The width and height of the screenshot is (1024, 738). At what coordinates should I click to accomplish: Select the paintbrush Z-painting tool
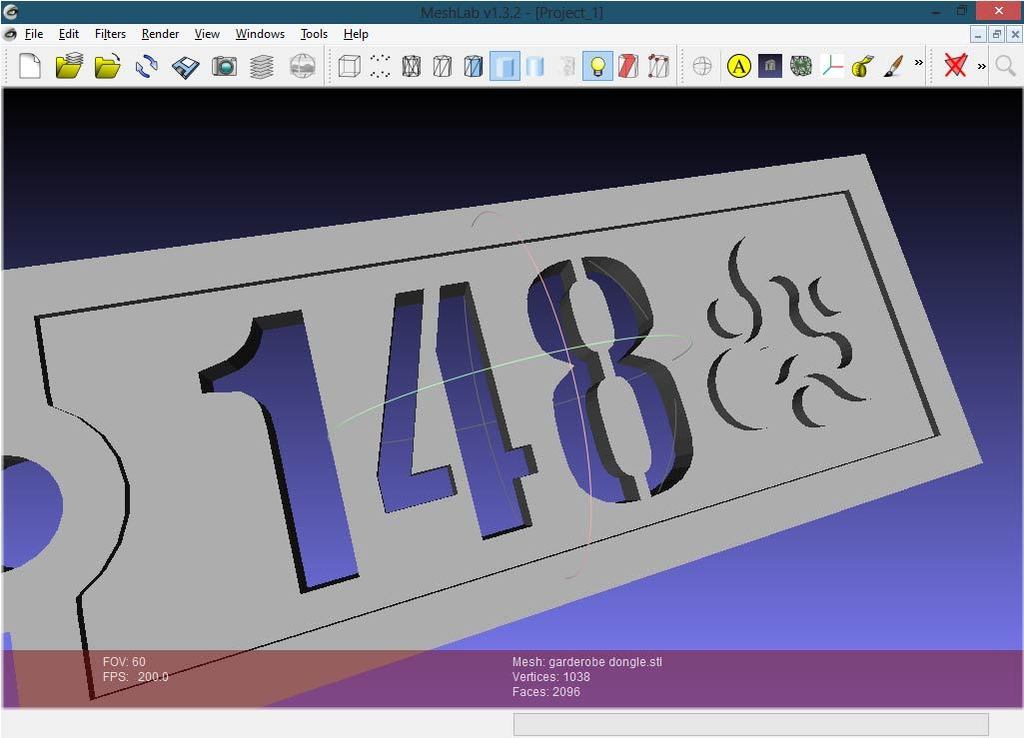pos(894,67)
